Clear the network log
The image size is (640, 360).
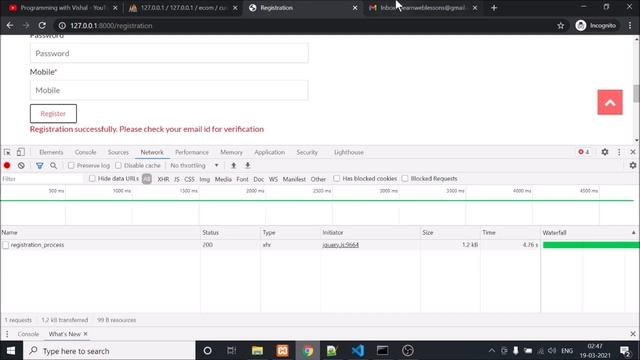pos(21,165)
